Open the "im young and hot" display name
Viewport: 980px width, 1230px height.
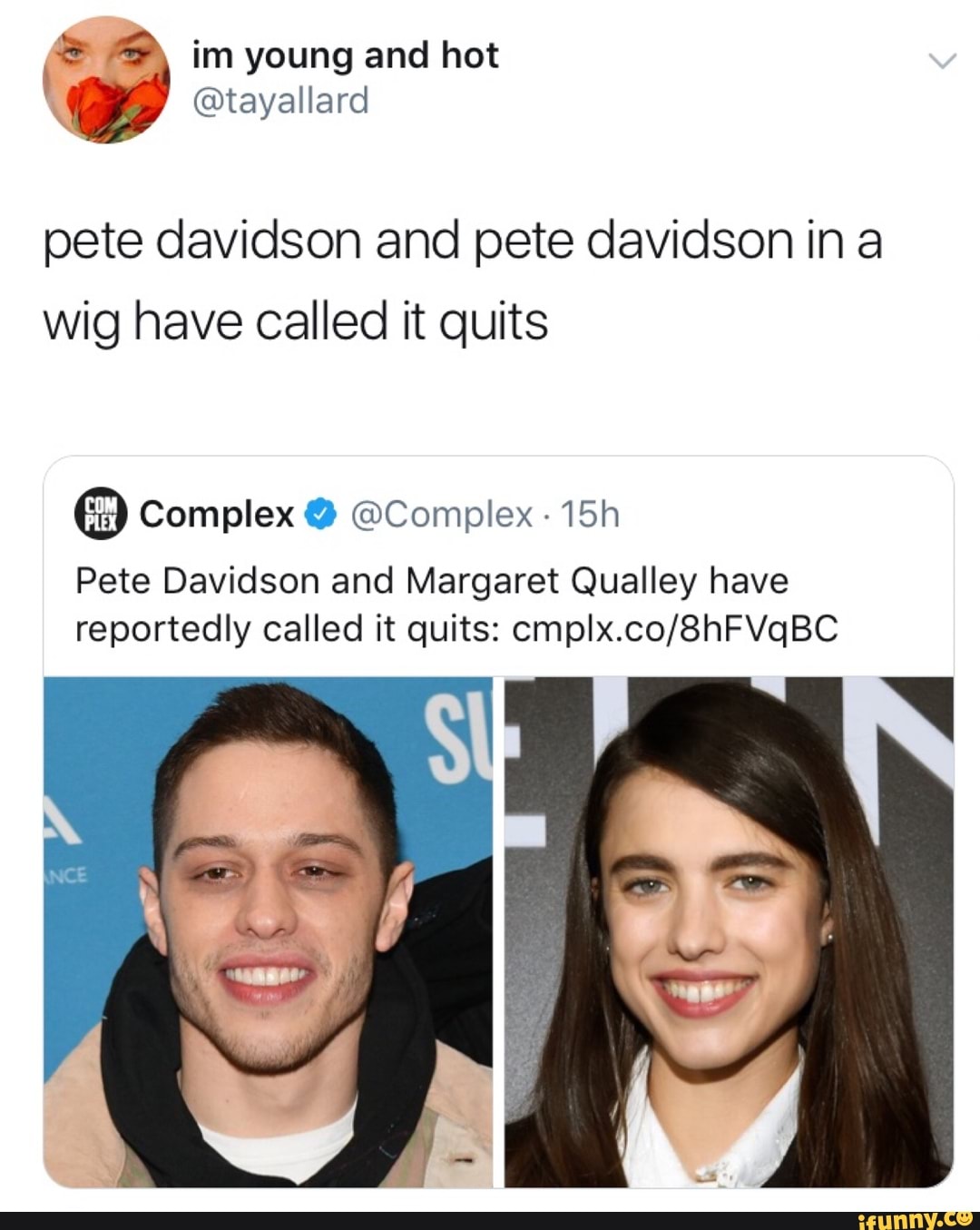pos(345,56)
